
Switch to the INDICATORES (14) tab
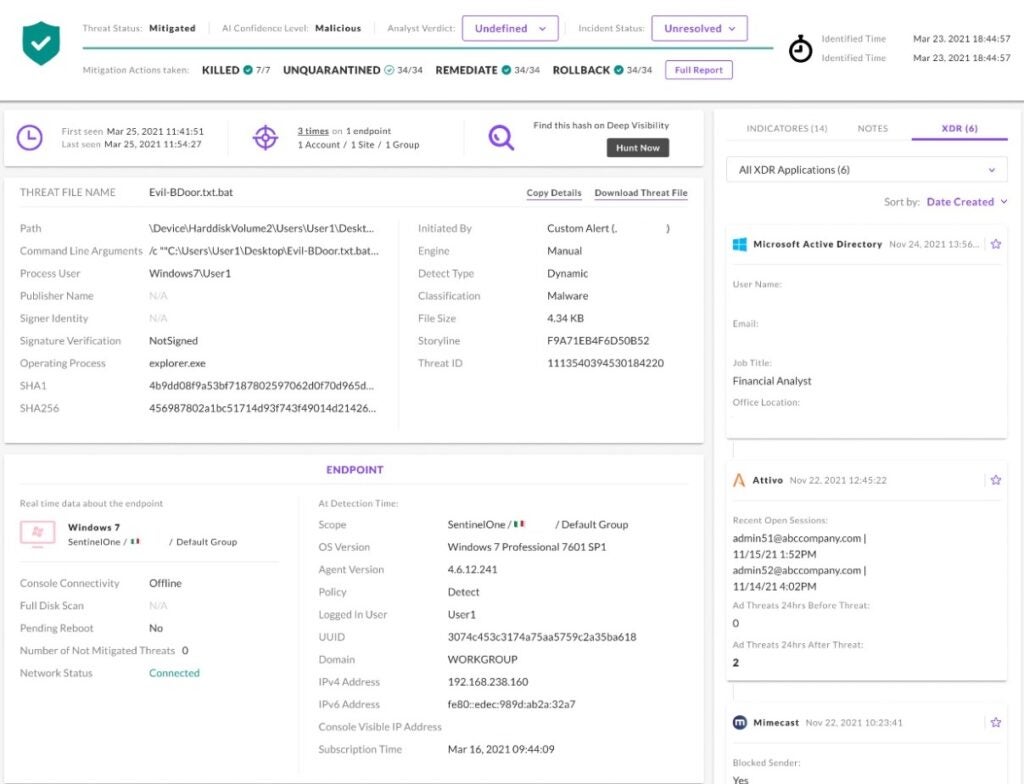787,129
